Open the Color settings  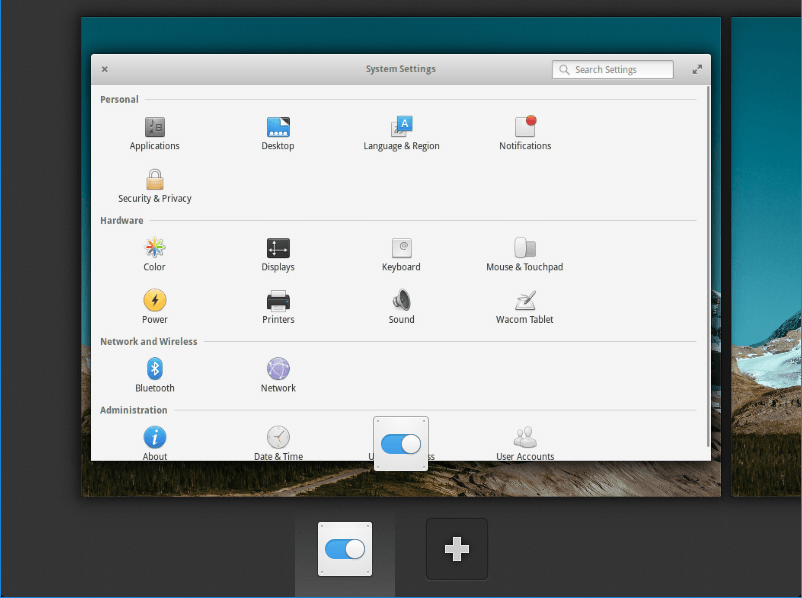point(154,255)
